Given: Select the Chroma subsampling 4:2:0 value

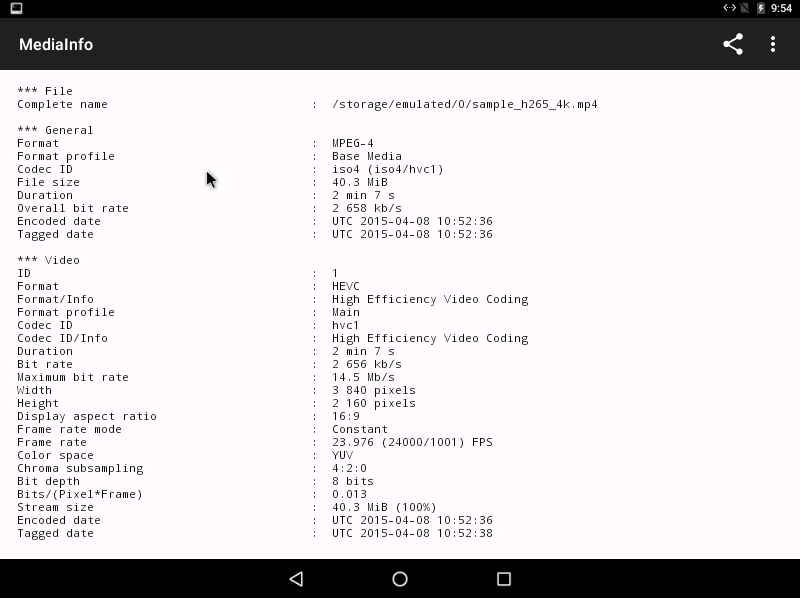Looking at the screenshot, I should tap(349, 468).
